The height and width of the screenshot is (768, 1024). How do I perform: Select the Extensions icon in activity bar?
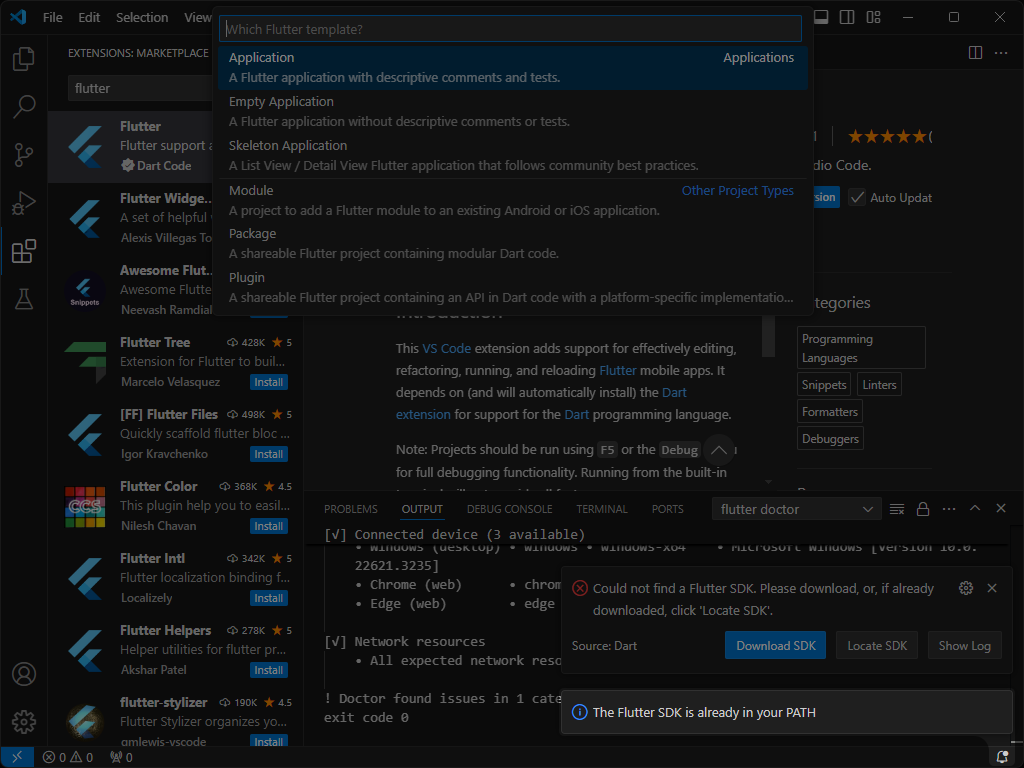tap(24, 251)
